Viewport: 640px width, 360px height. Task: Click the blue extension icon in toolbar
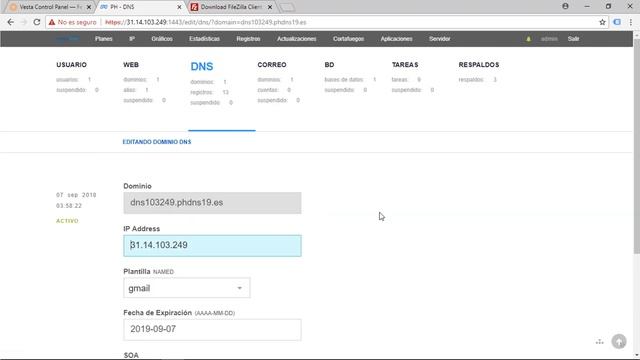tap(617, 22)
